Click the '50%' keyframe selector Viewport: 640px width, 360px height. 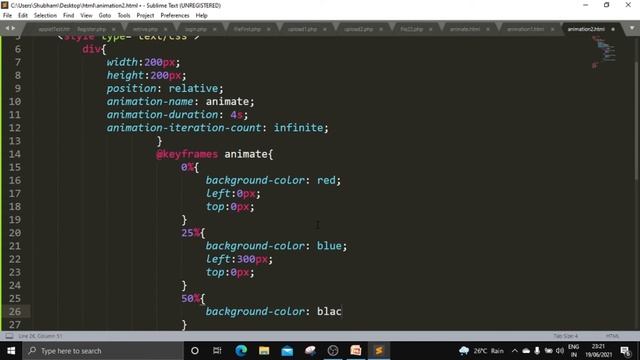click(x=191, y=298)
